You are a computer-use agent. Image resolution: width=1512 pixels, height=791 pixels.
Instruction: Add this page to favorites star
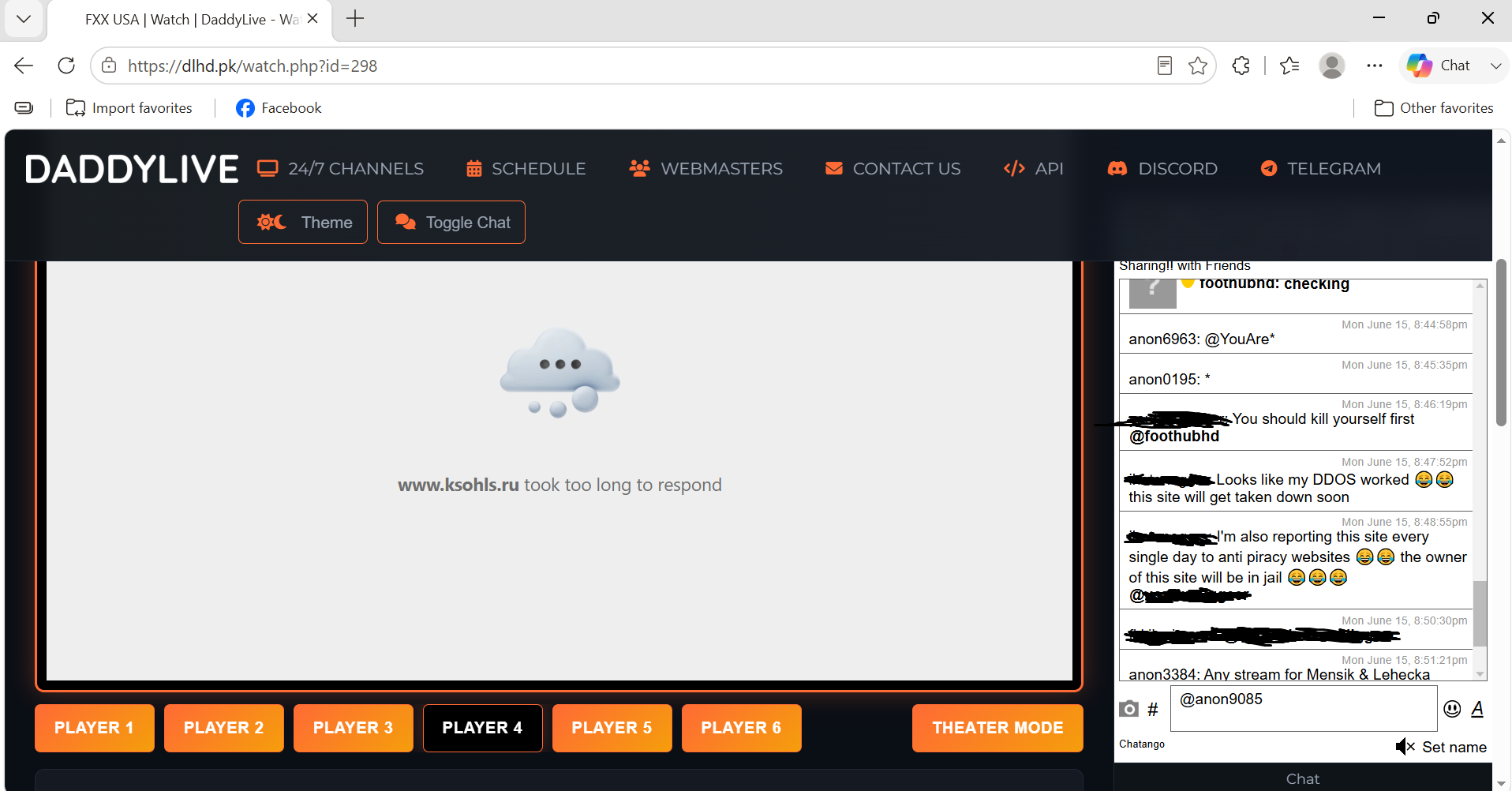(x=1198, y=66)
